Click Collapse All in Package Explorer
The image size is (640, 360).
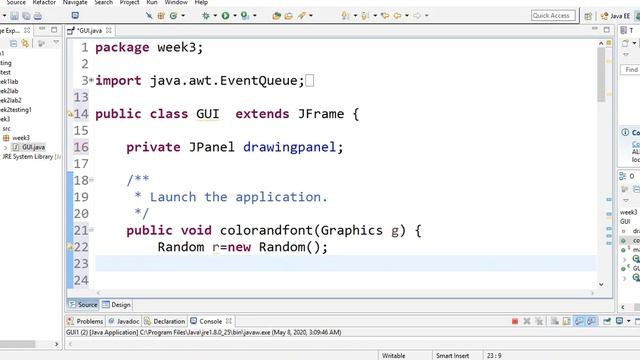pos(13,44)
